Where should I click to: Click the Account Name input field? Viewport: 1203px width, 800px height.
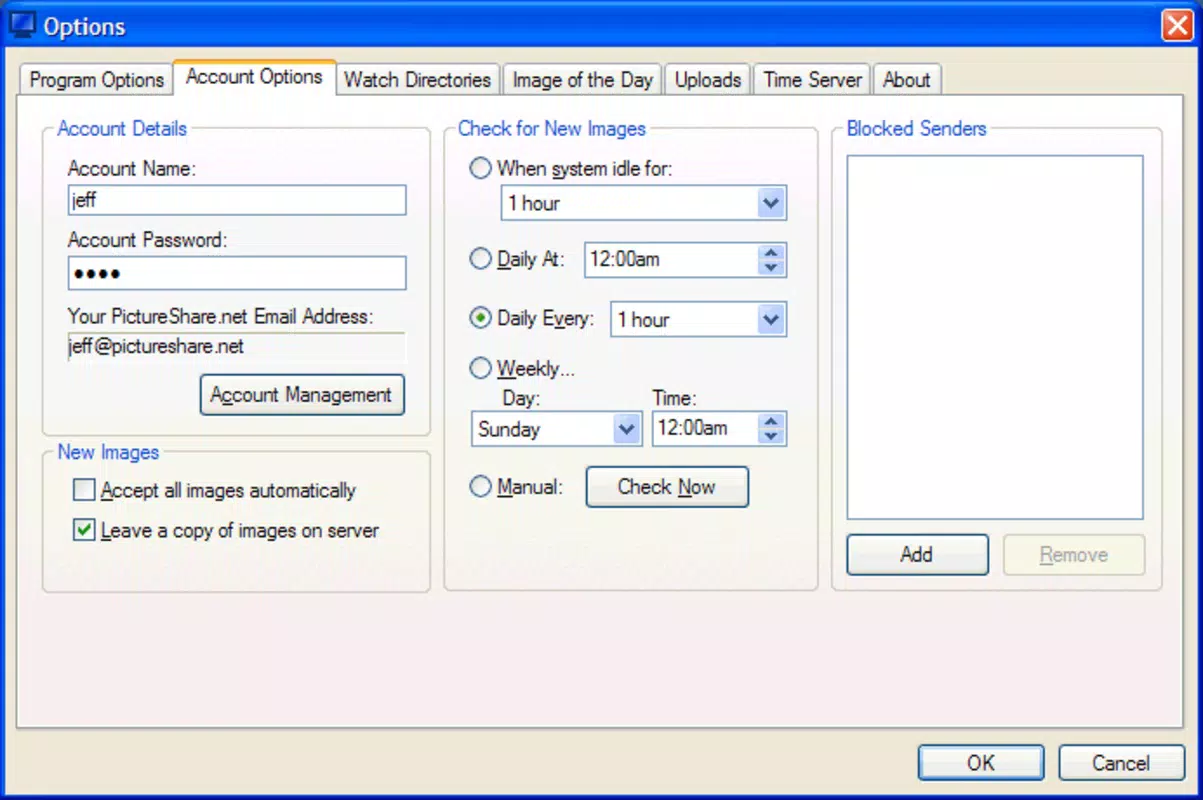237,200
